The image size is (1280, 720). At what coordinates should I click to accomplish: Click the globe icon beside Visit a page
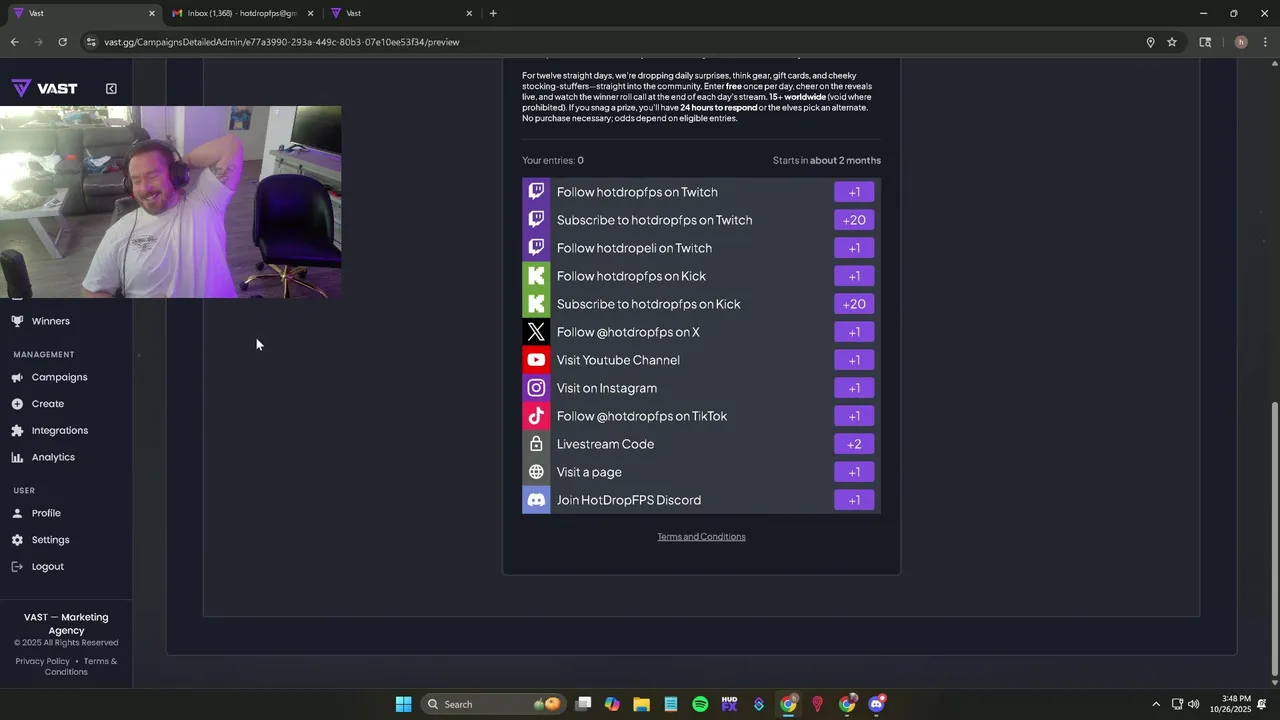pos(536,472)
